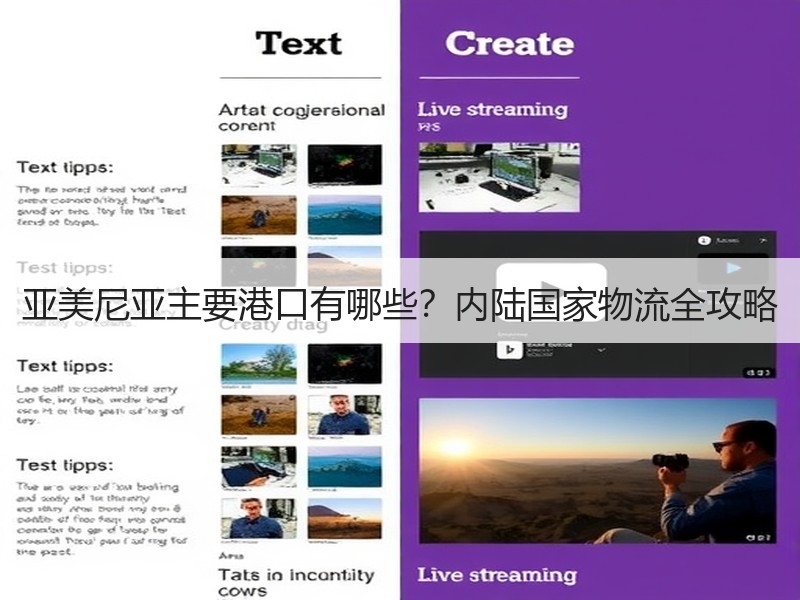The height and width of the screenshot is (600, 800).
Task: Click the "Artat cogjersional corent" section title
Action: click(302, 117)
